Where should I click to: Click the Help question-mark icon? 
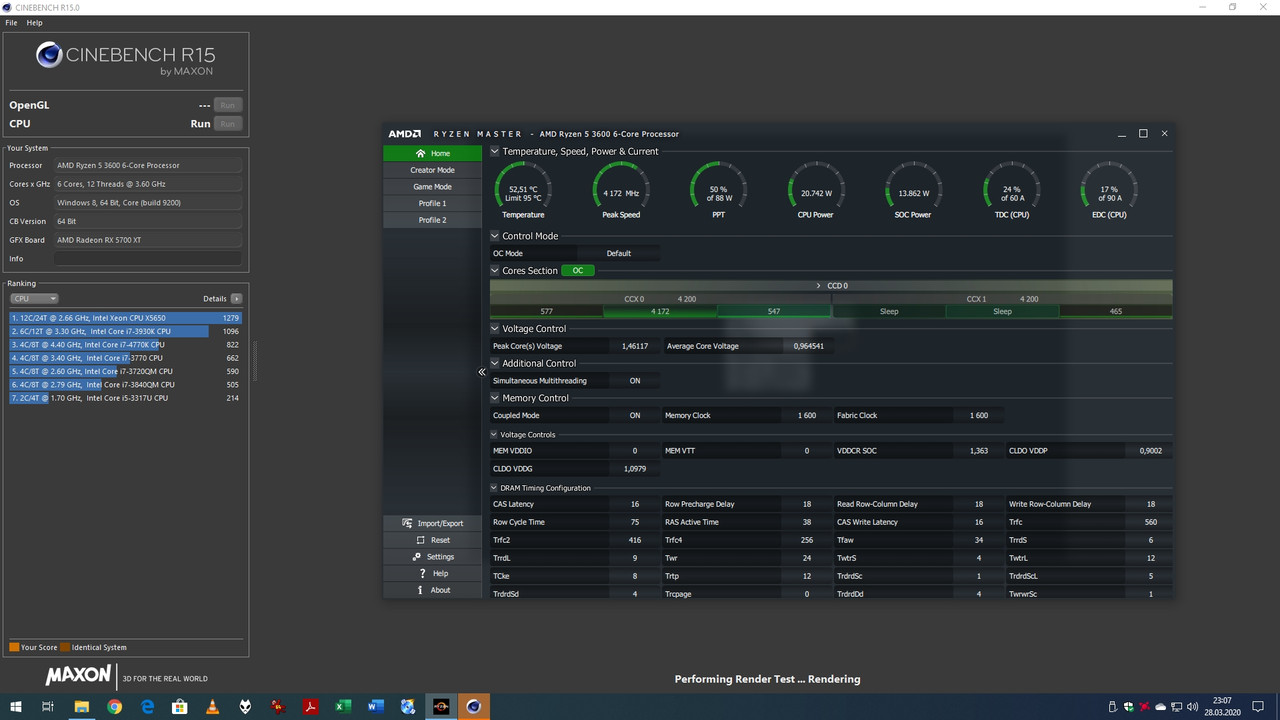pos(422,573)
